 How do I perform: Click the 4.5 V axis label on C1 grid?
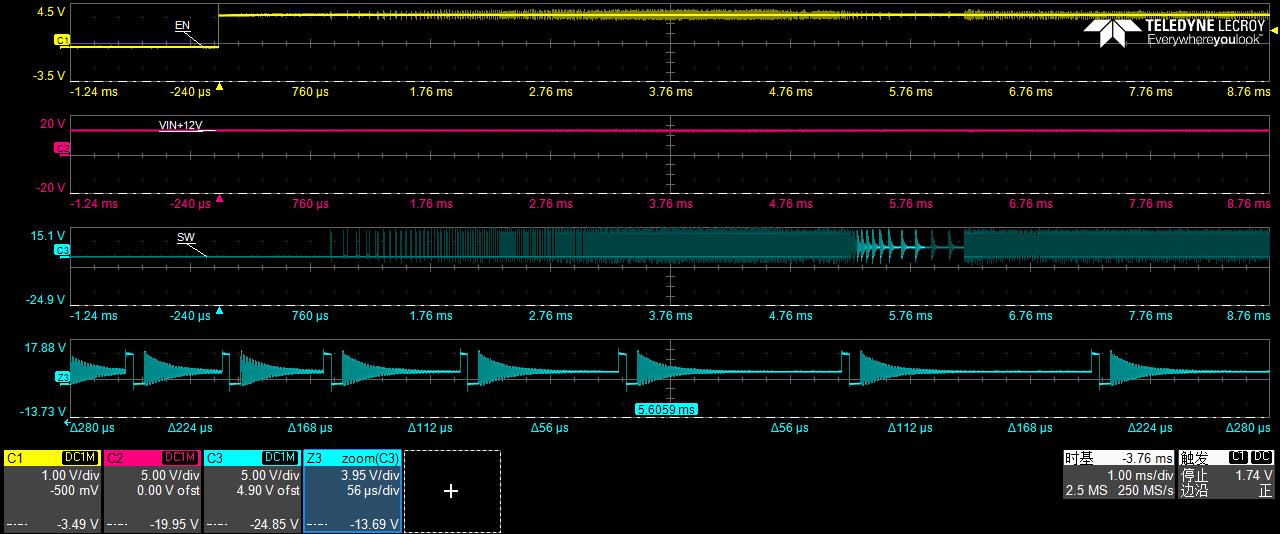[51, 12]
